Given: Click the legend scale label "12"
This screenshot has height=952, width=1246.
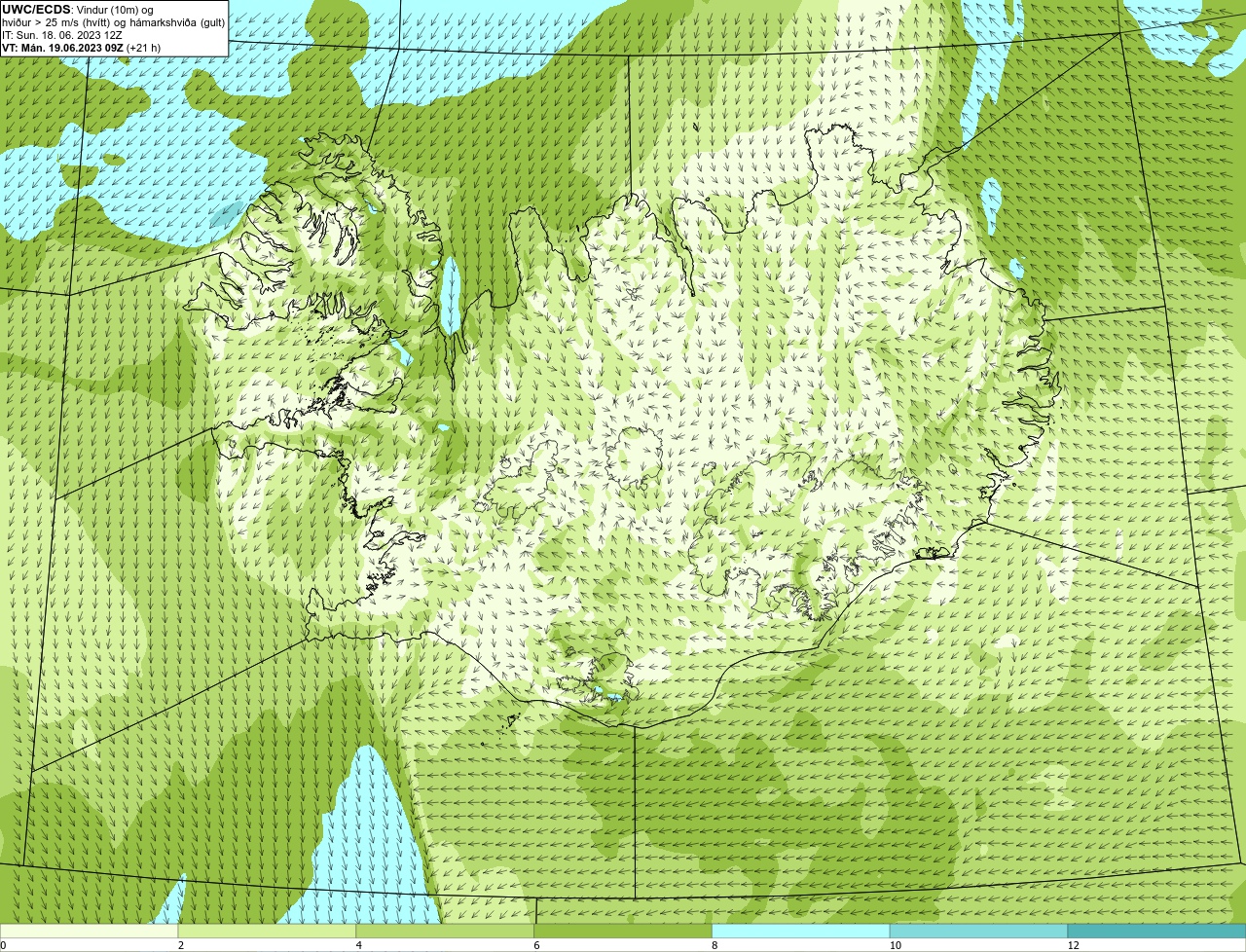Looking at the screenshot, I should (x=1073, y=945).
